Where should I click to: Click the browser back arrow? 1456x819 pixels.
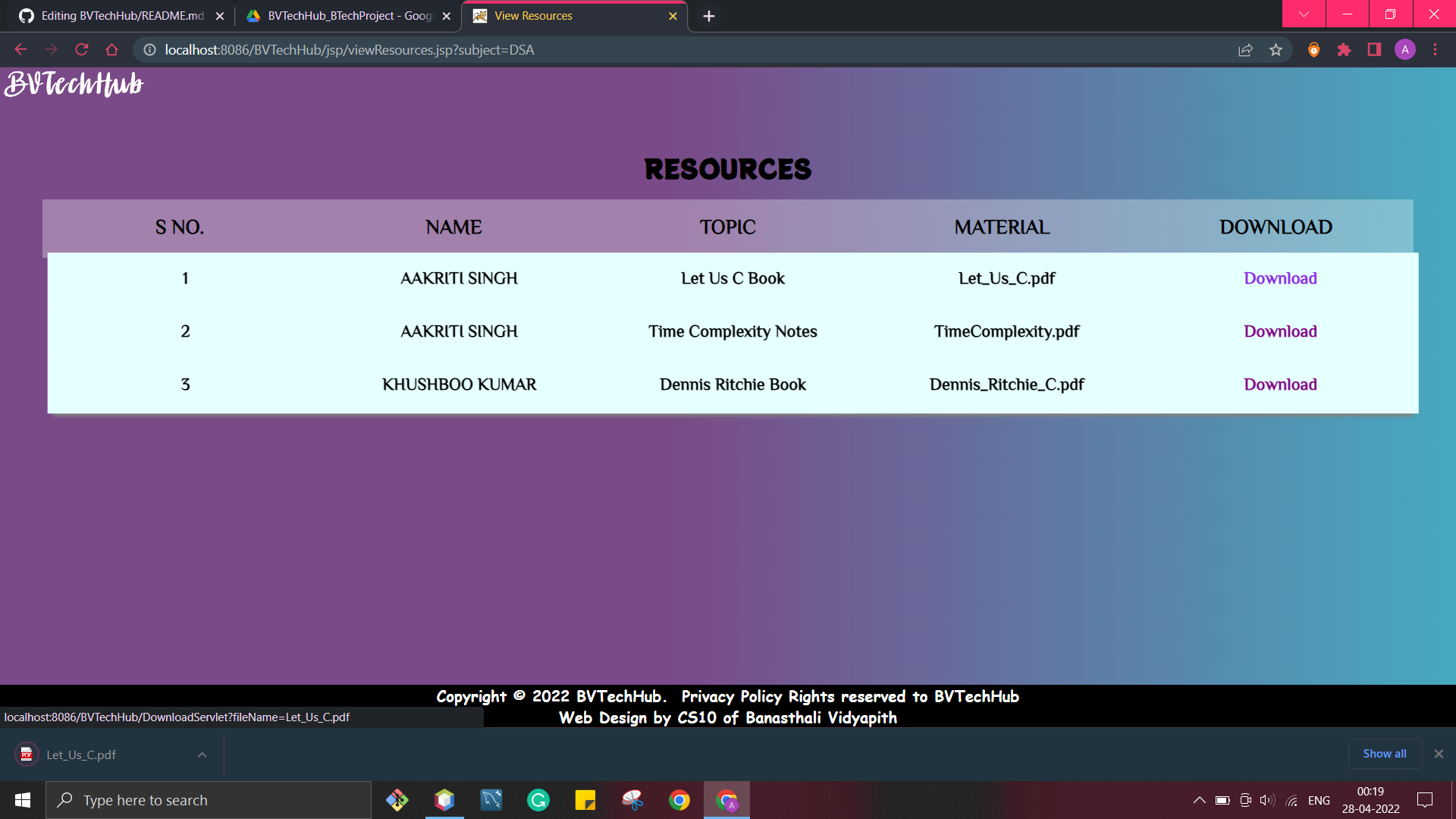20,50
